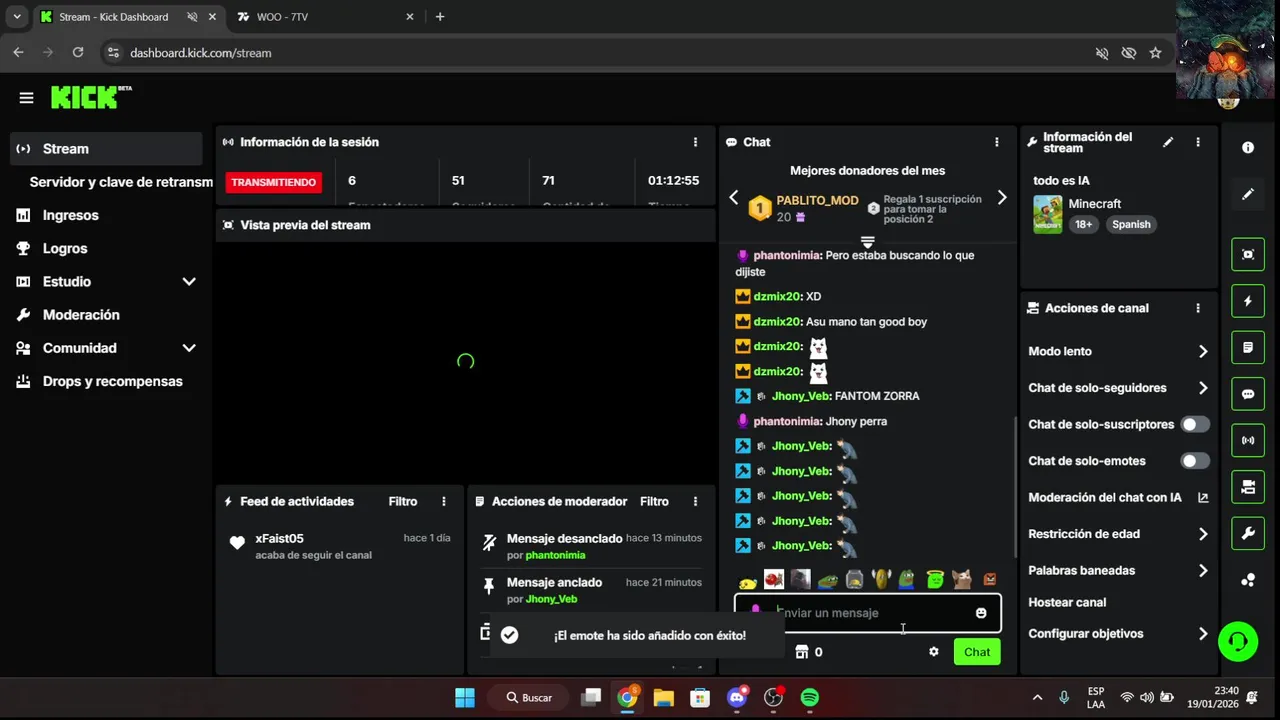
Task: Expand the Estudio sidebar section
Action: [x=189, y=282]
